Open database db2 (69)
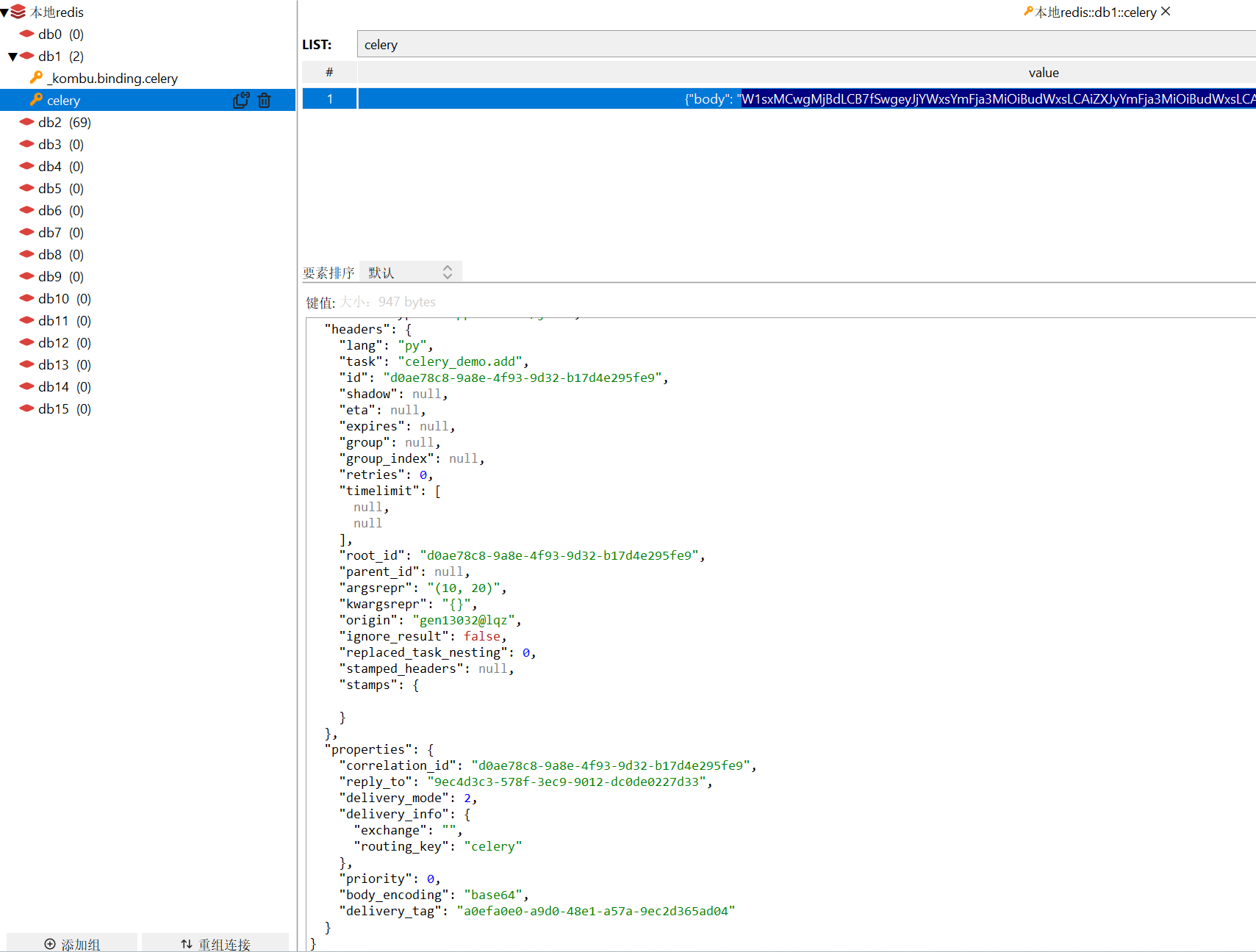Viewport: 1256px width, 952px height. [x=65, y=122]
